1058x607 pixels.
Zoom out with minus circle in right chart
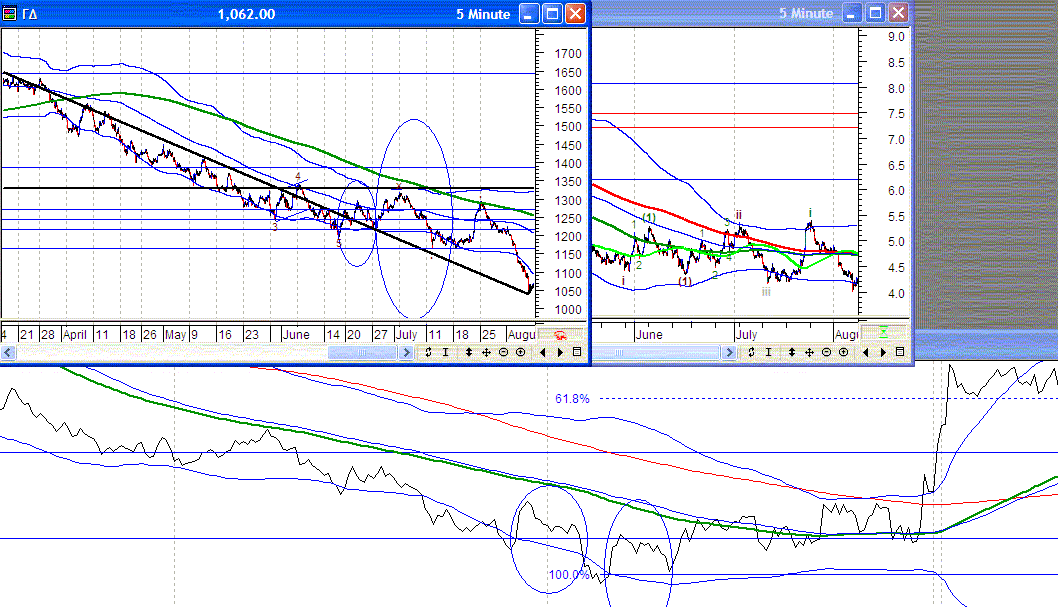tap(827, 352)
